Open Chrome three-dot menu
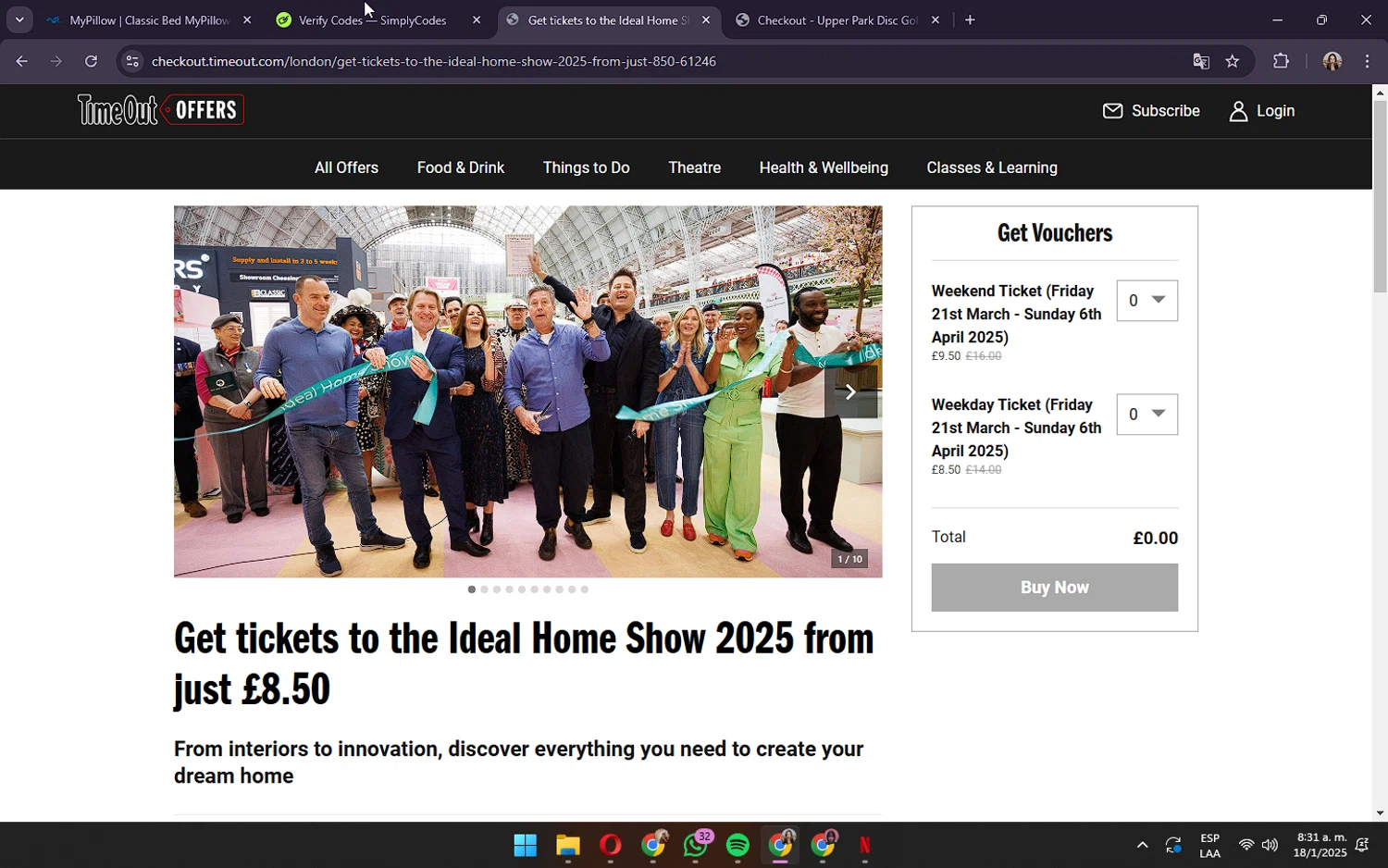The width and height of the screenshot is (1388, 868). [x=1368, y=61]
